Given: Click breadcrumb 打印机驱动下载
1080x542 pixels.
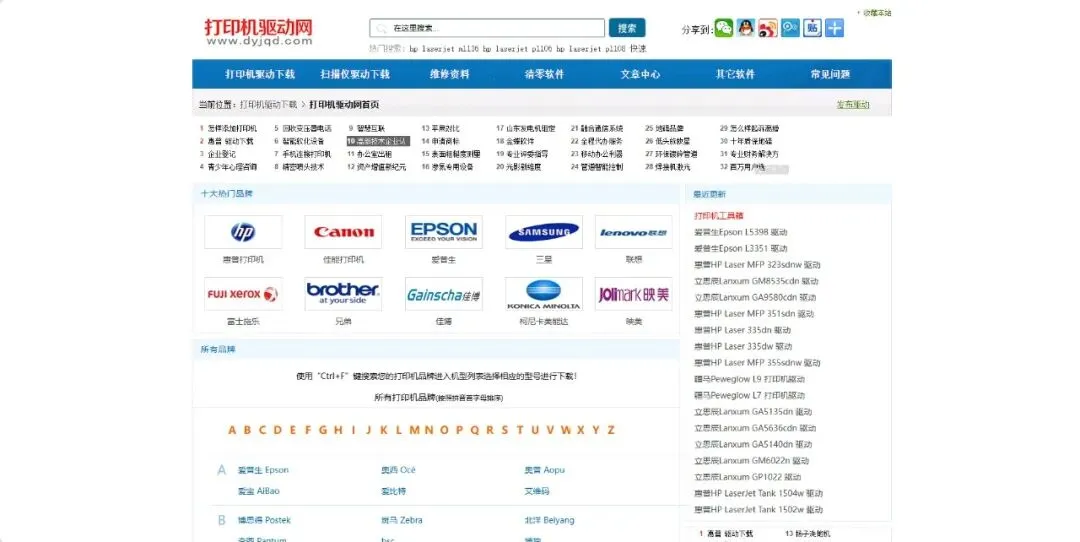Looking at the screenshot, I should pyautogui.click(x=269, y=105).
